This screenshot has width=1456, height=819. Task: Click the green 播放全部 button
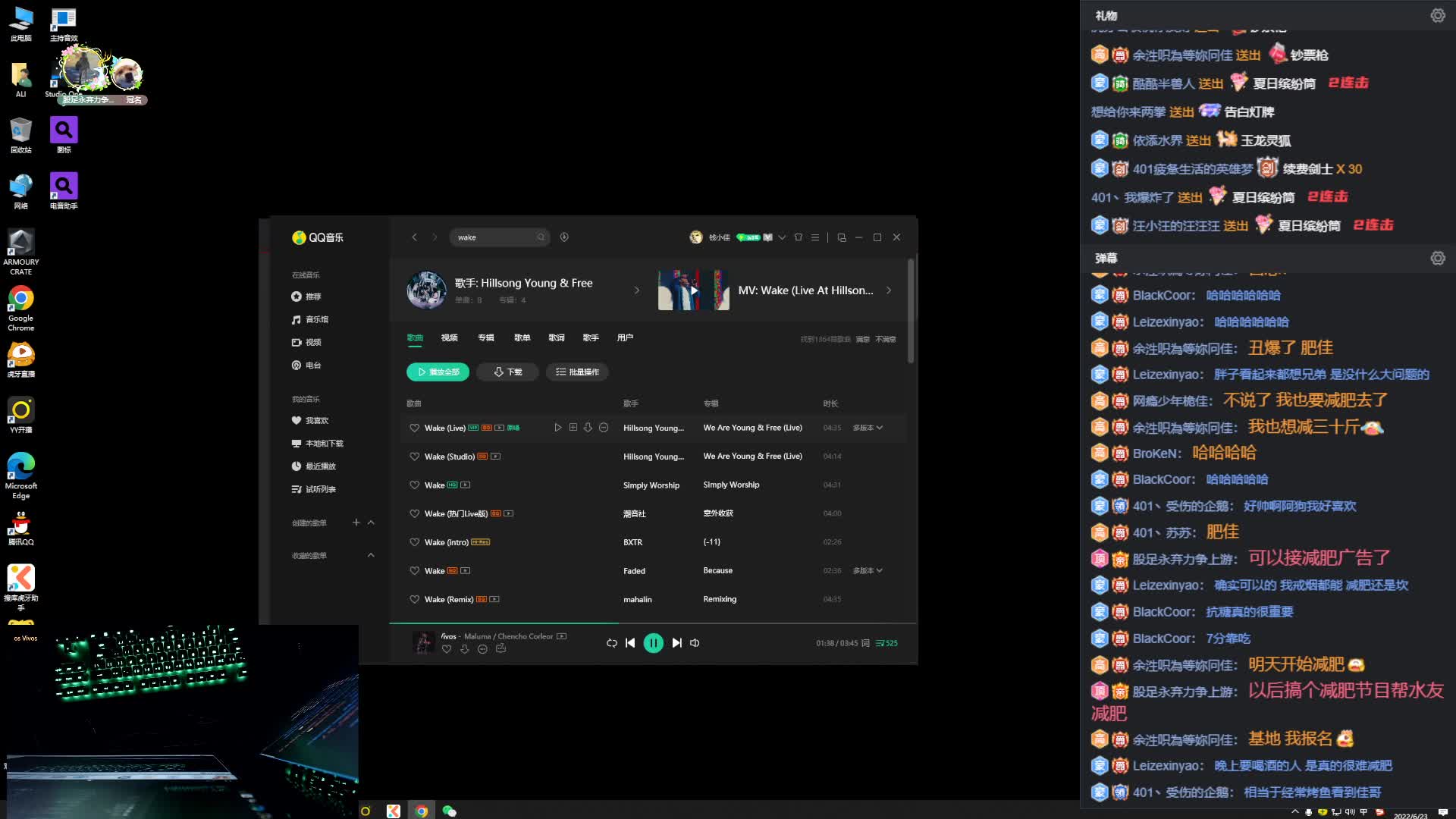click(x=438, y=372)
